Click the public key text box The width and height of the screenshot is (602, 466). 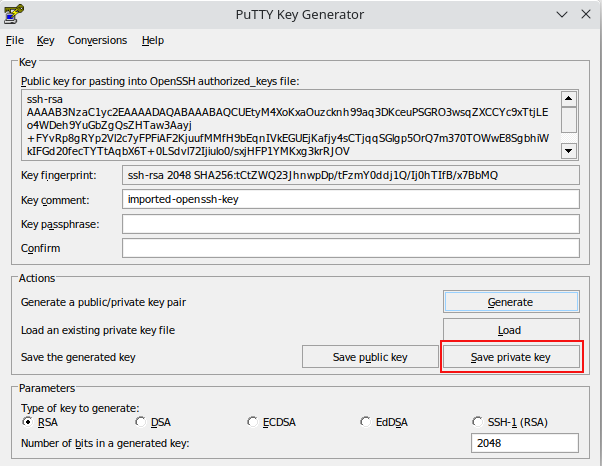(x=291, y=125)
